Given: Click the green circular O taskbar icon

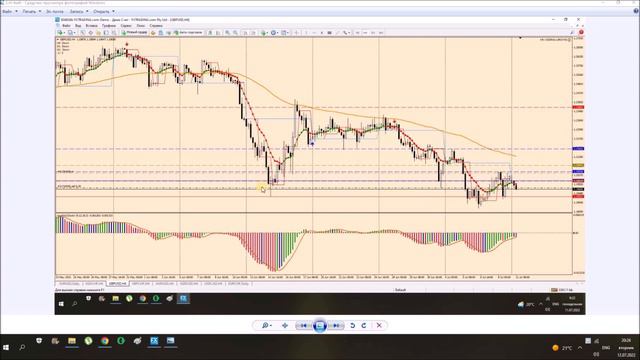Looking at the screenshot, I should pos(121,341).
